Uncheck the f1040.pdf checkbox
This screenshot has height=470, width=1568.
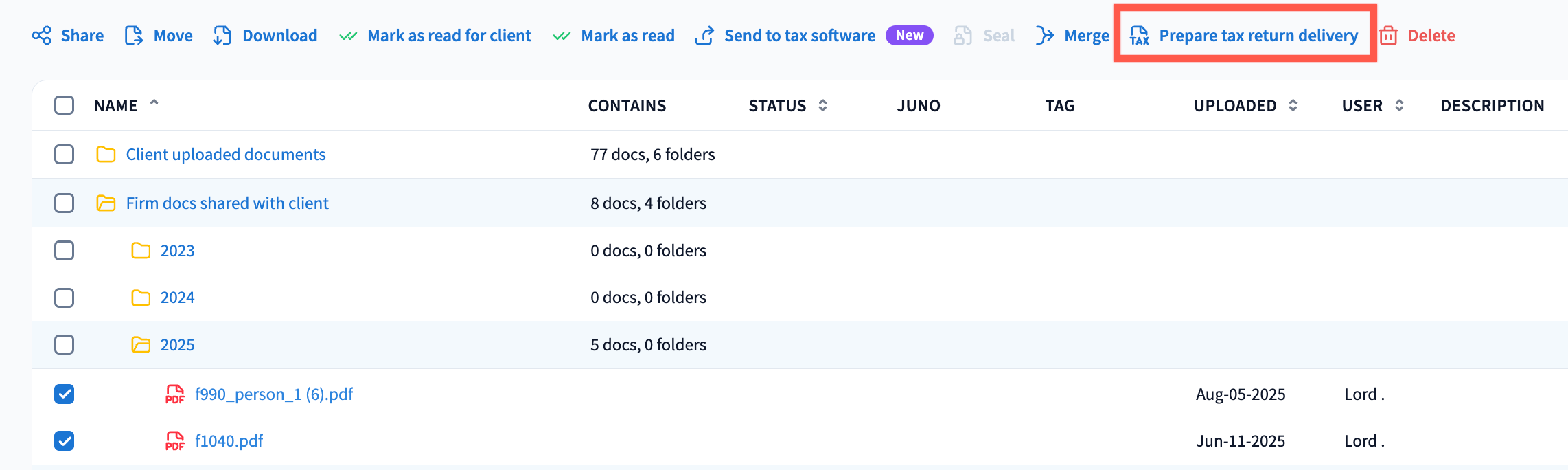65,441
